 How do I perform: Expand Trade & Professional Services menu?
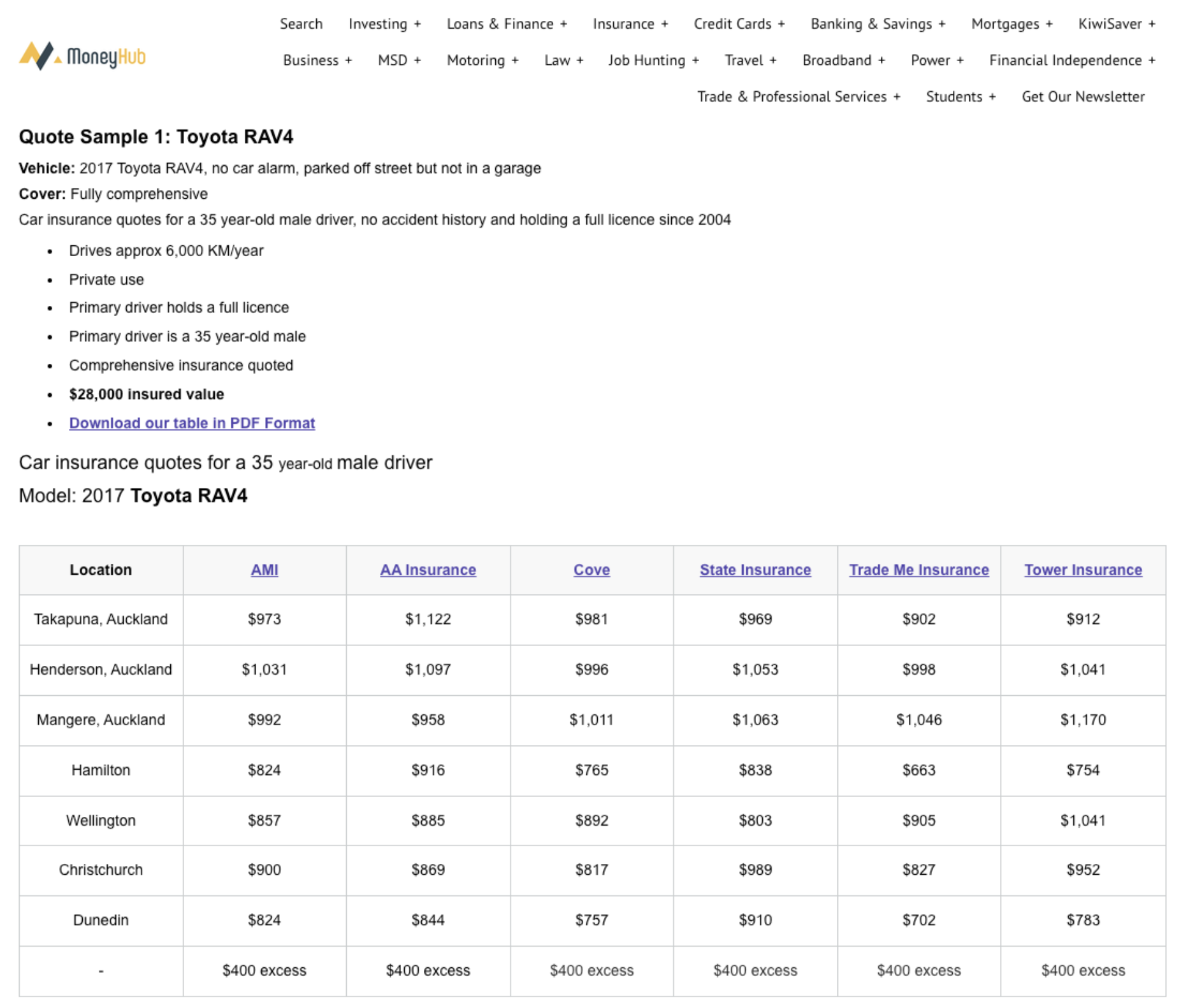799,96
